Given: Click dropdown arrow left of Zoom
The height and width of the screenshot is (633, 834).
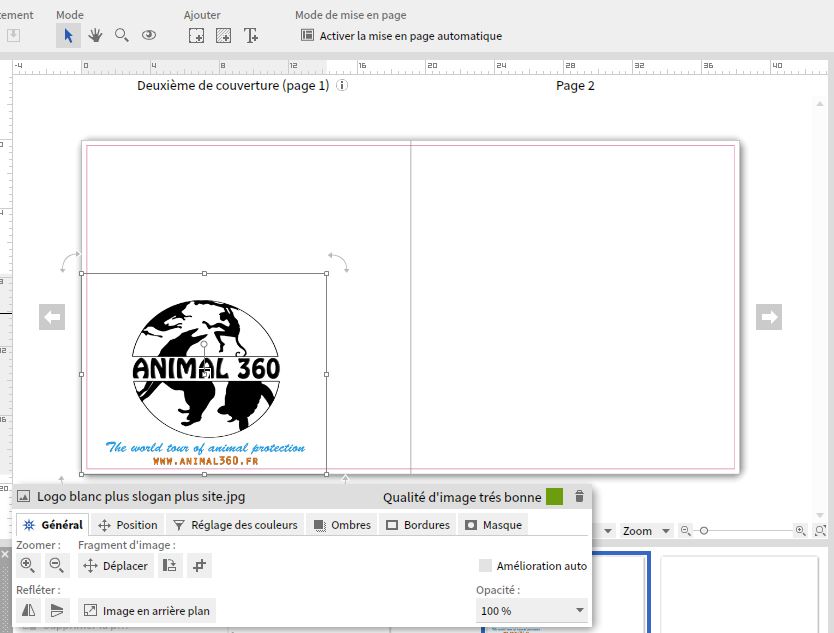Looking at the screenshot, I should 607,531.
